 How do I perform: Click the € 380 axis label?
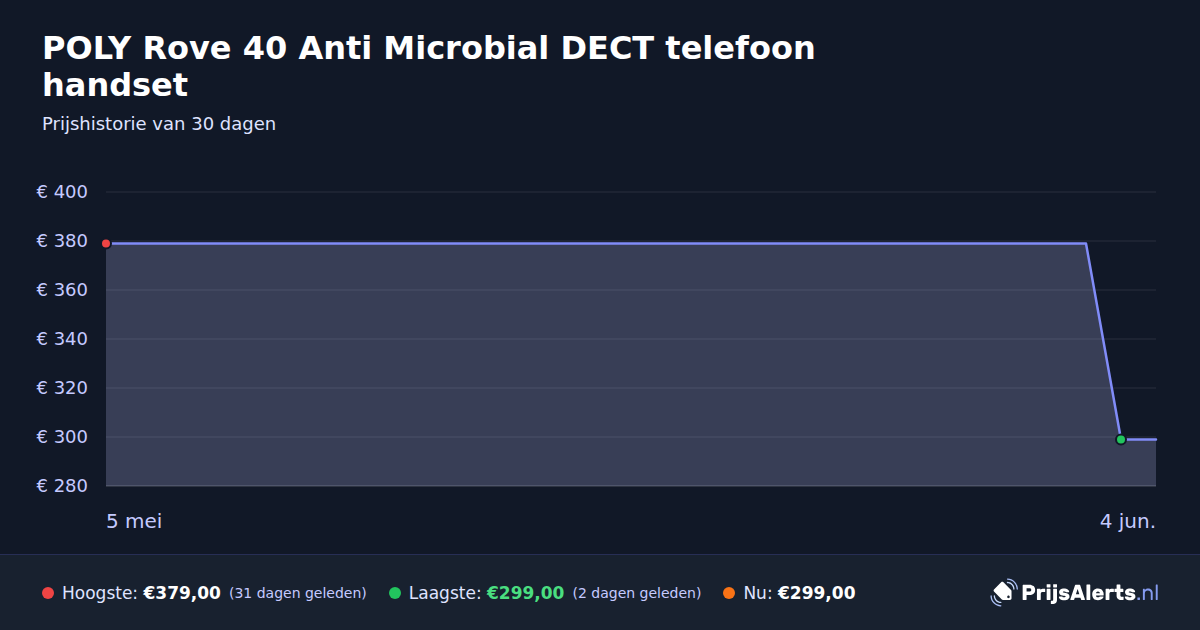click(62, 241)
